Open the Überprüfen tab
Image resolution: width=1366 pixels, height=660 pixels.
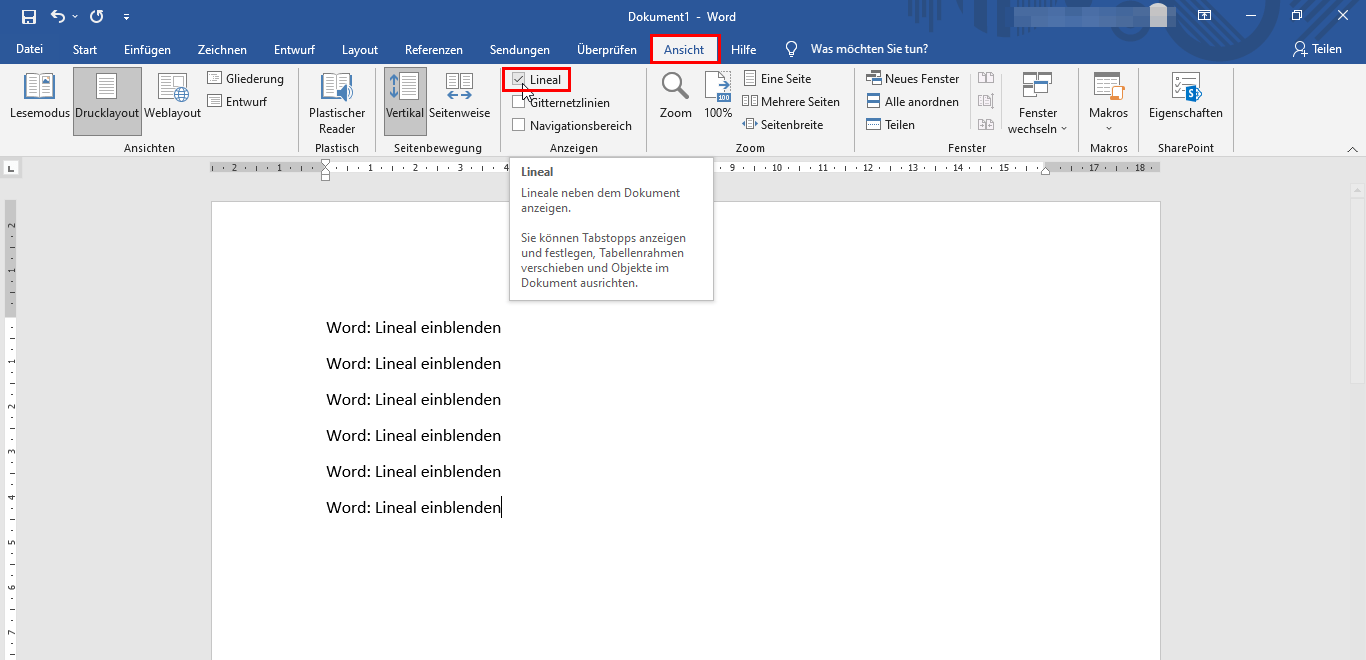[x=607, y=49]
